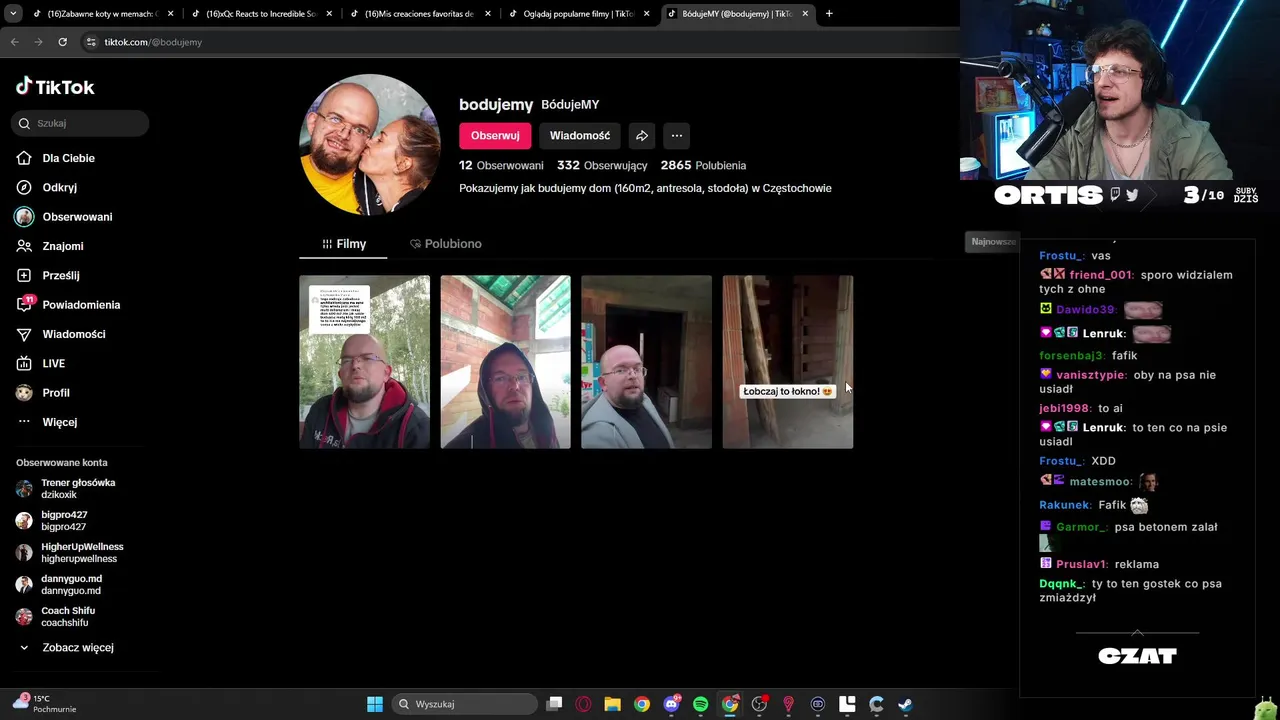Open followed account HigherUpWellness
1280x720 pixels.
click(82, 552)
